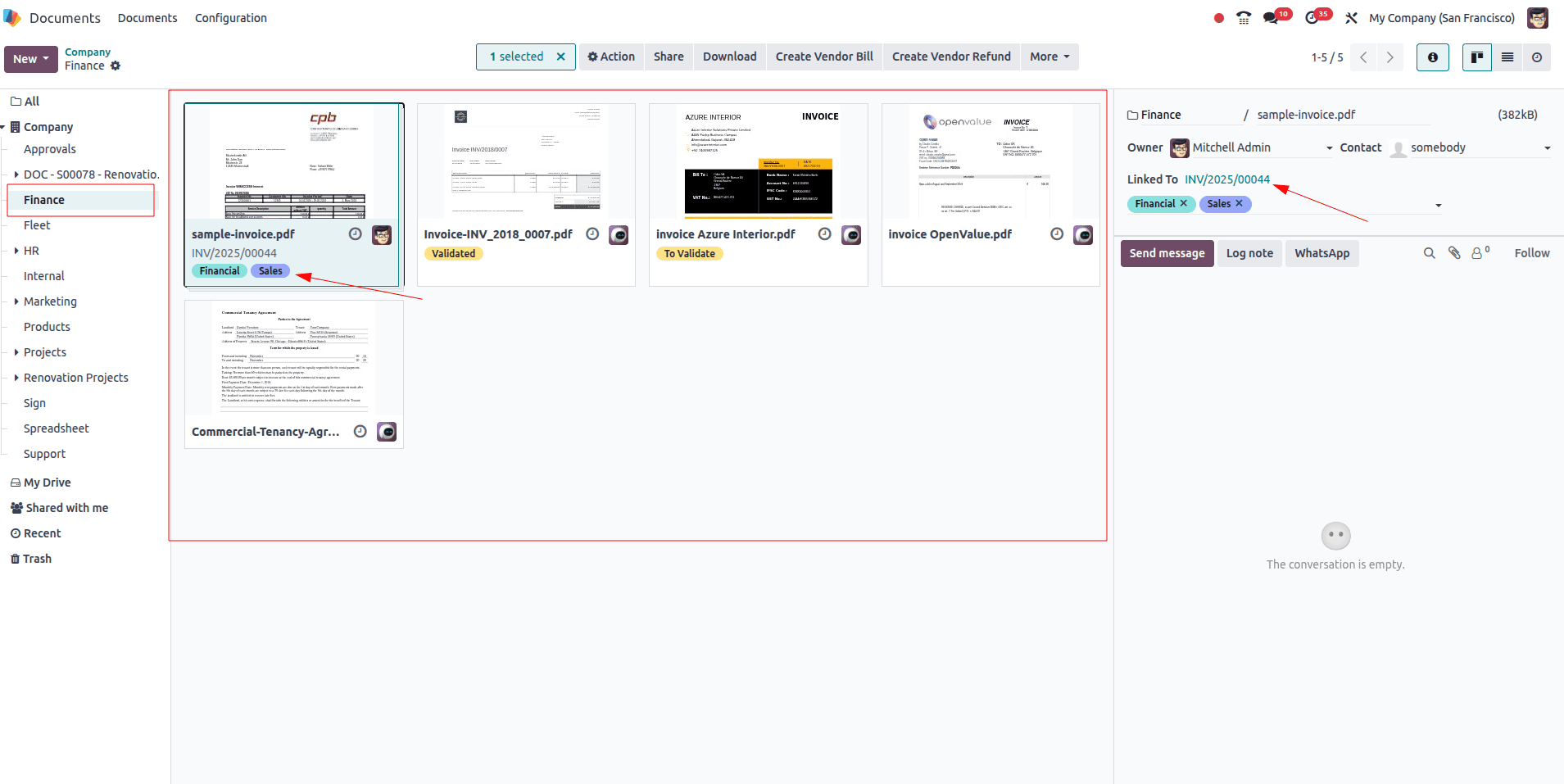The height and width of the screenshot is (784, 1564).
Task: Open the Configuration menu
Action: point(230,17)
